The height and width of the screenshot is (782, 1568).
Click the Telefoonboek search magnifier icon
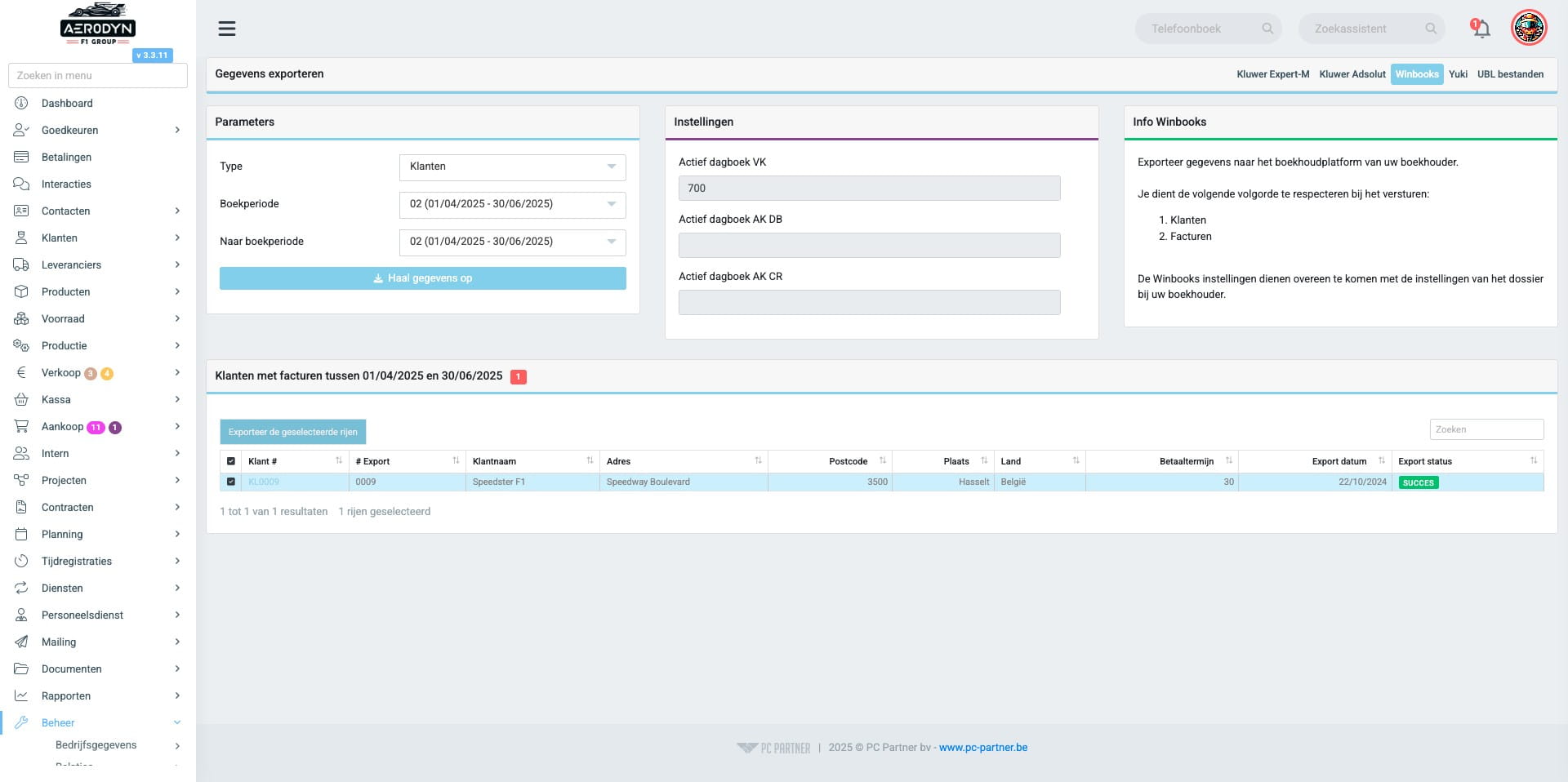[1267, 29]
